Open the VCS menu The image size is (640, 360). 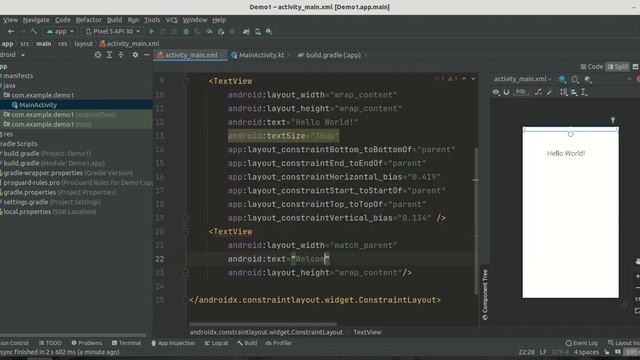point(171,20)
